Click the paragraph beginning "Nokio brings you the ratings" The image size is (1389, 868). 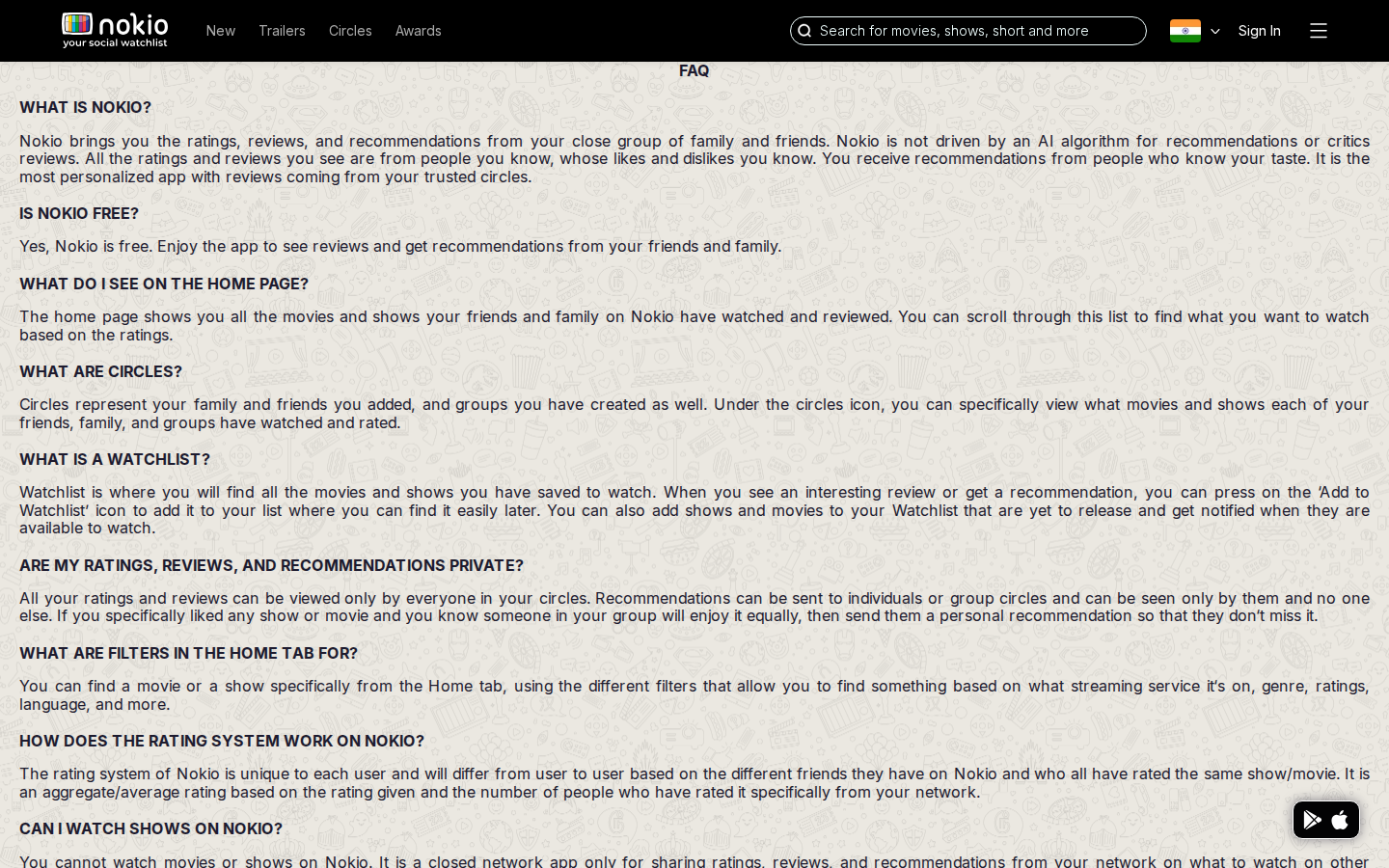point(694,158)
